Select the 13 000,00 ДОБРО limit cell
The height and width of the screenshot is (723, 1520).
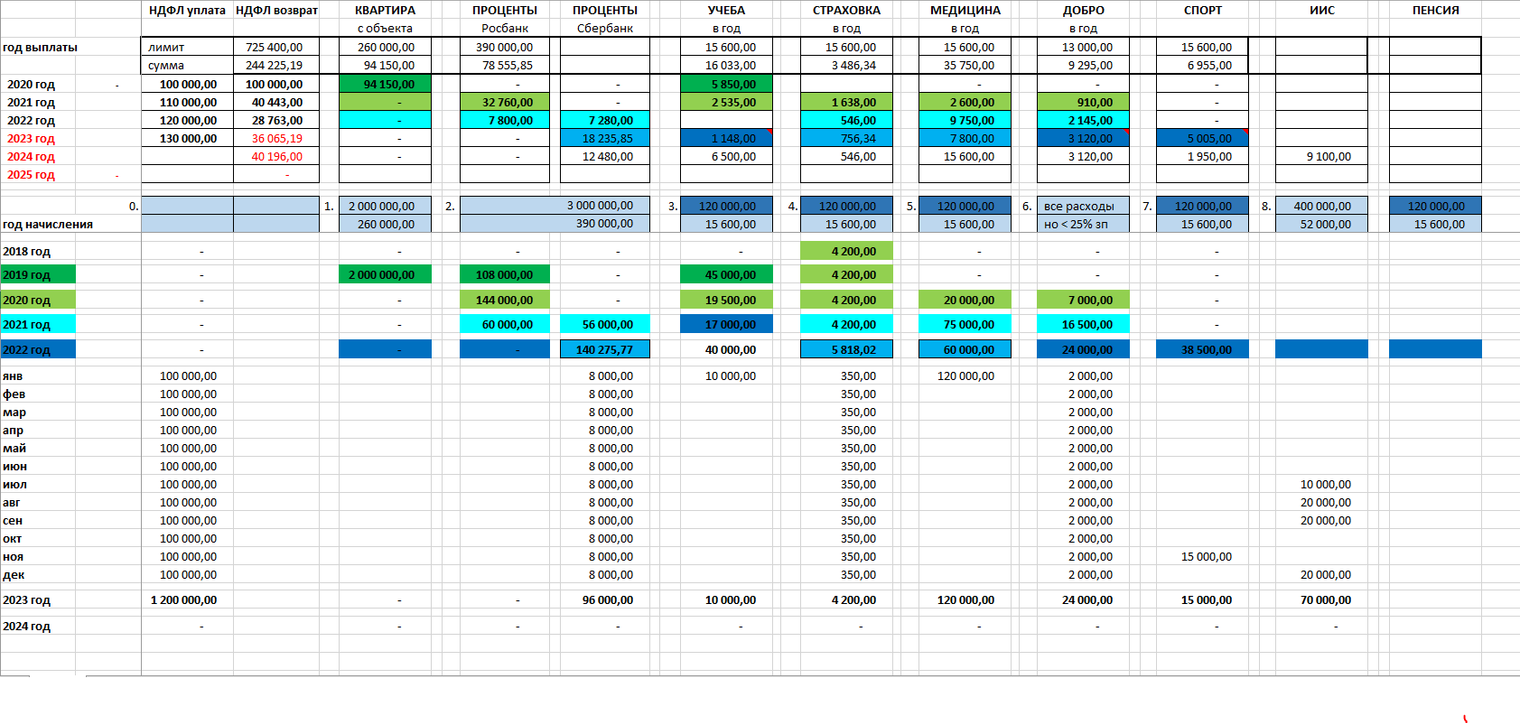[1083, 47]
